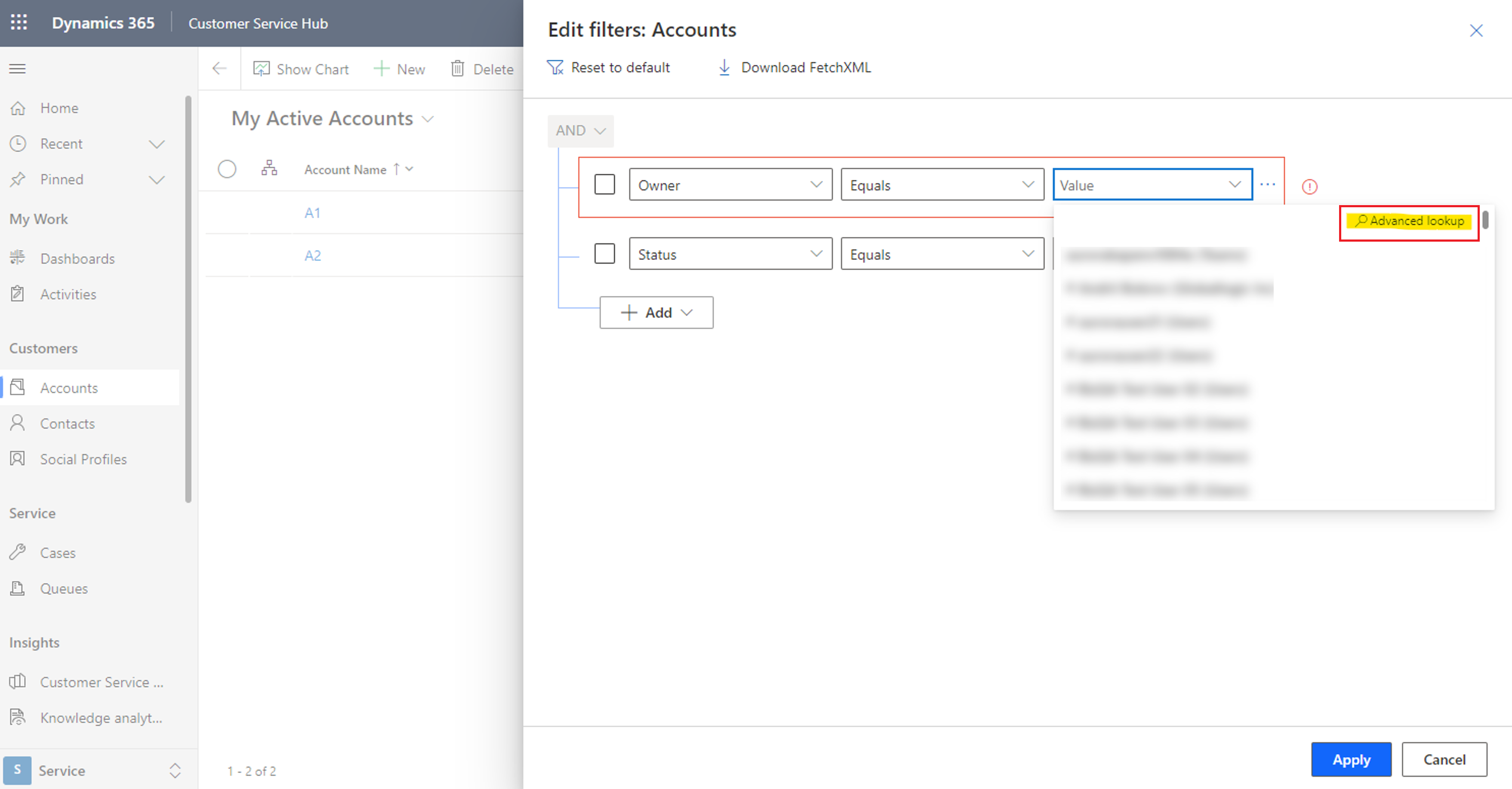The height and width of the screenshot is (789, 1512).
Task: Toggle the Status filter row checkbox
Action: coord(604,254)
